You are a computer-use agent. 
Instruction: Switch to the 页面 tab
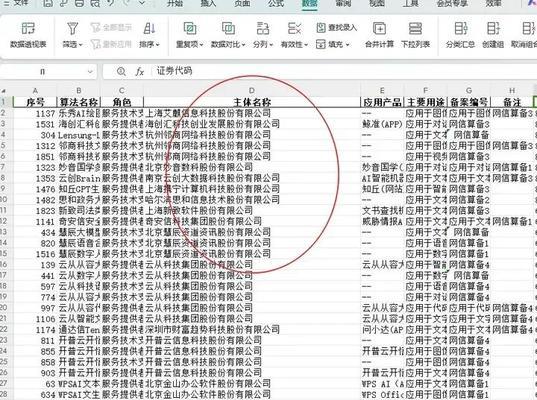tap(242, 3)
